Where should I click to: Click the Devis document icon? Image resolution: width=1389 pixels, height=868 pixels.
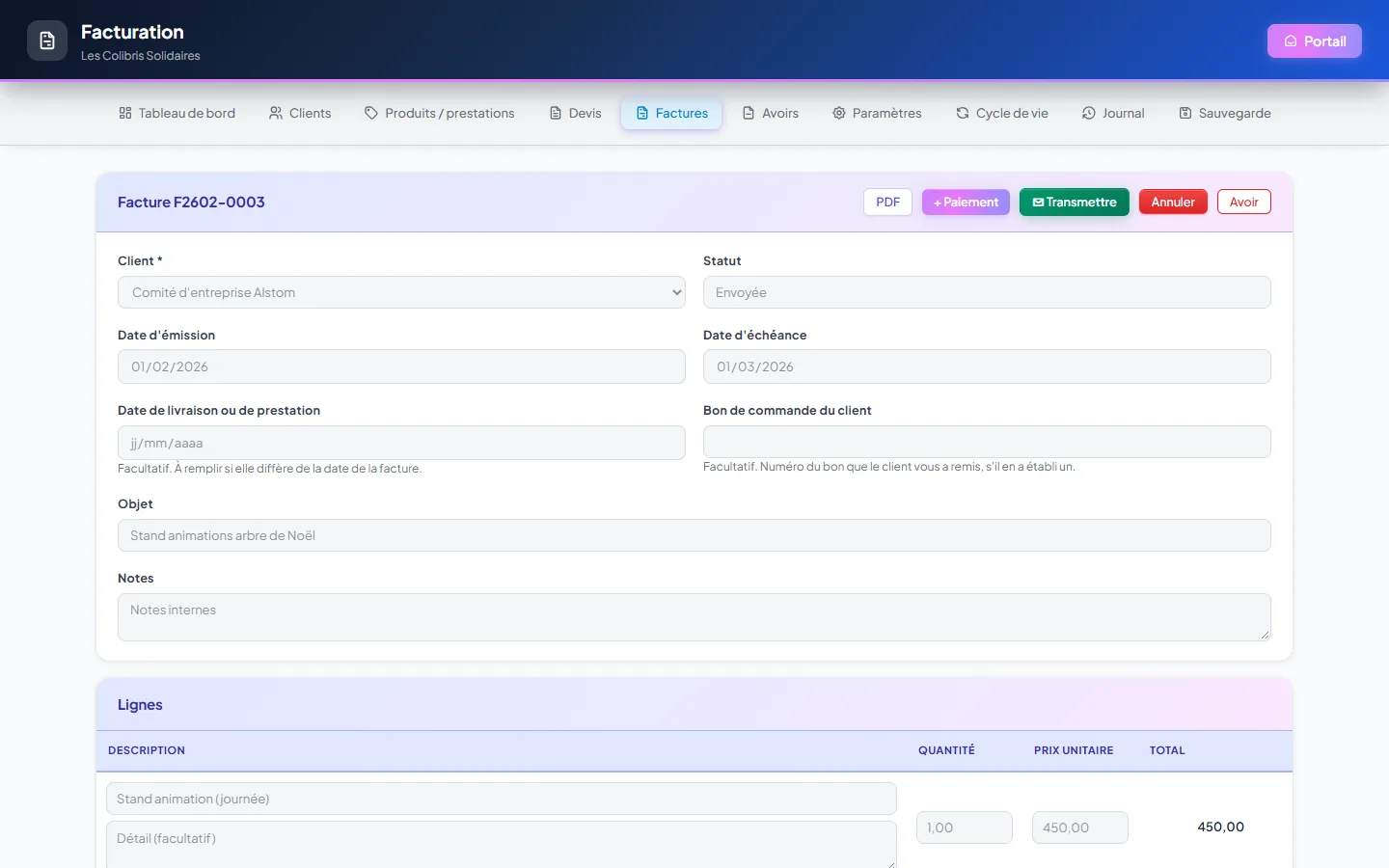(x=556, y=113)
